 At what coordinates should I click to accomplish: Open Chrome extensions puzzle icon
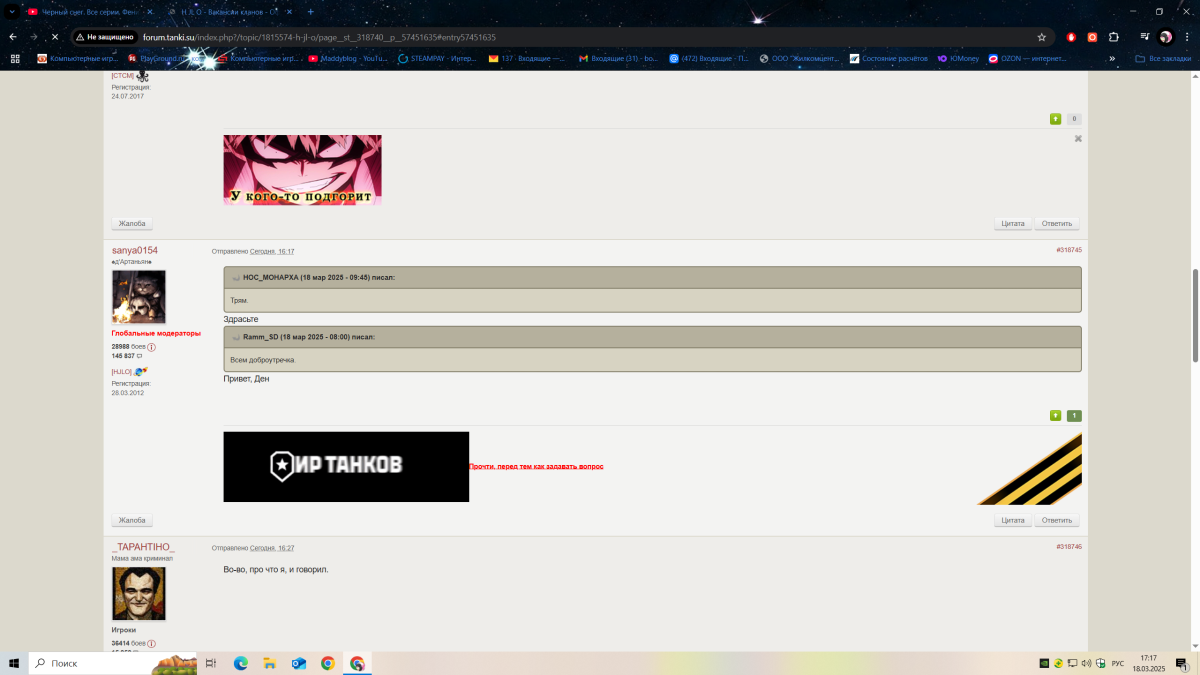[1113, 37]
